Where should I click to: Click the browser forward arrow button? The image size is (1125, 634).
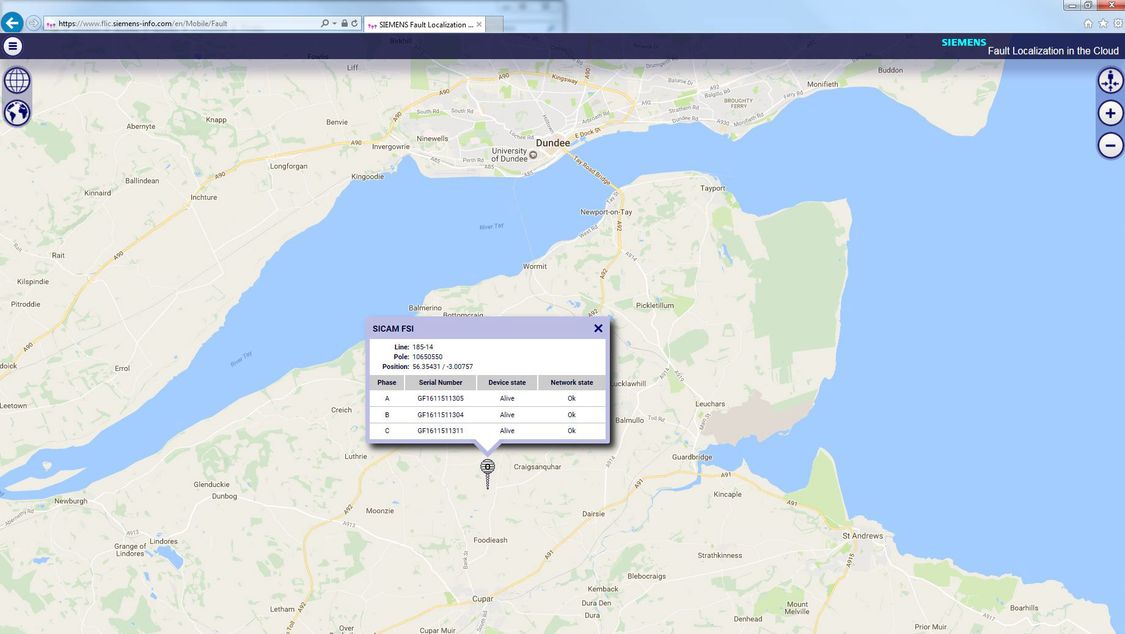33,23
